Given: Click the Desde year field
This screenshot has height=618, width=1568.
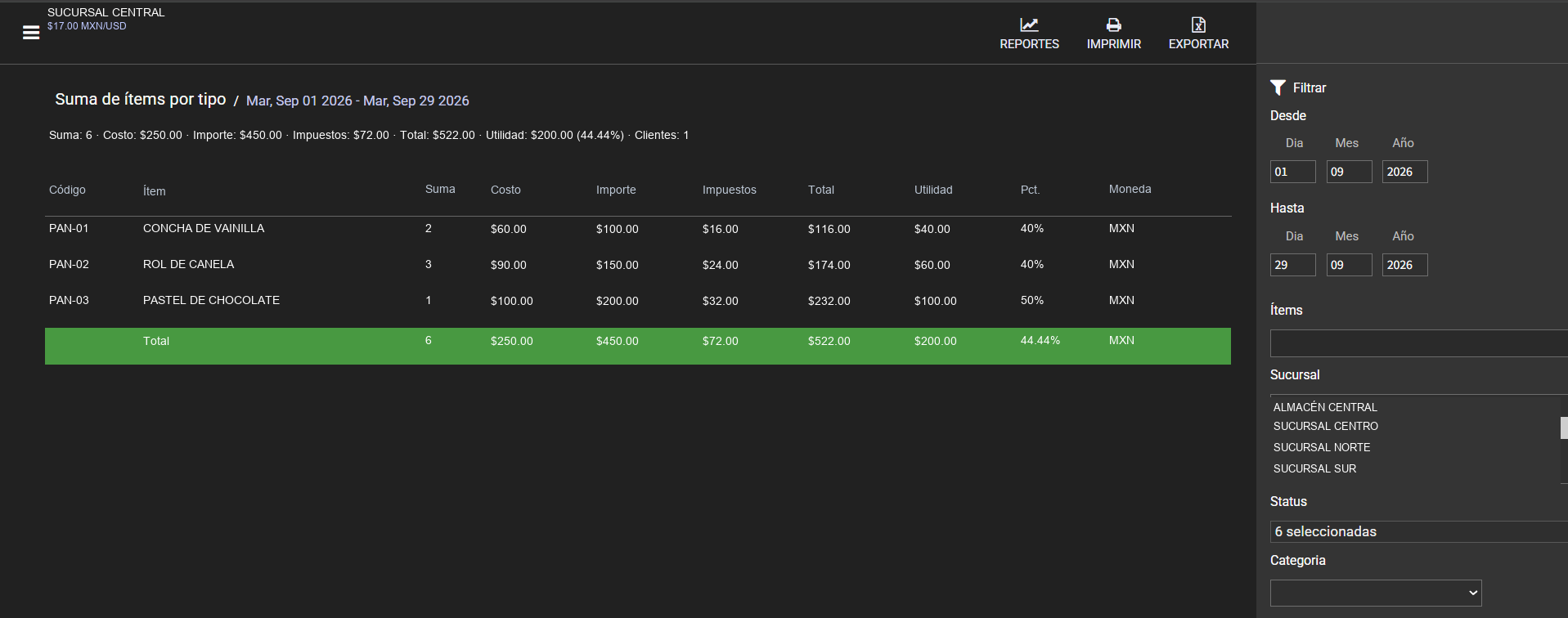Looking at the screenshot, I should point(1404,172).
